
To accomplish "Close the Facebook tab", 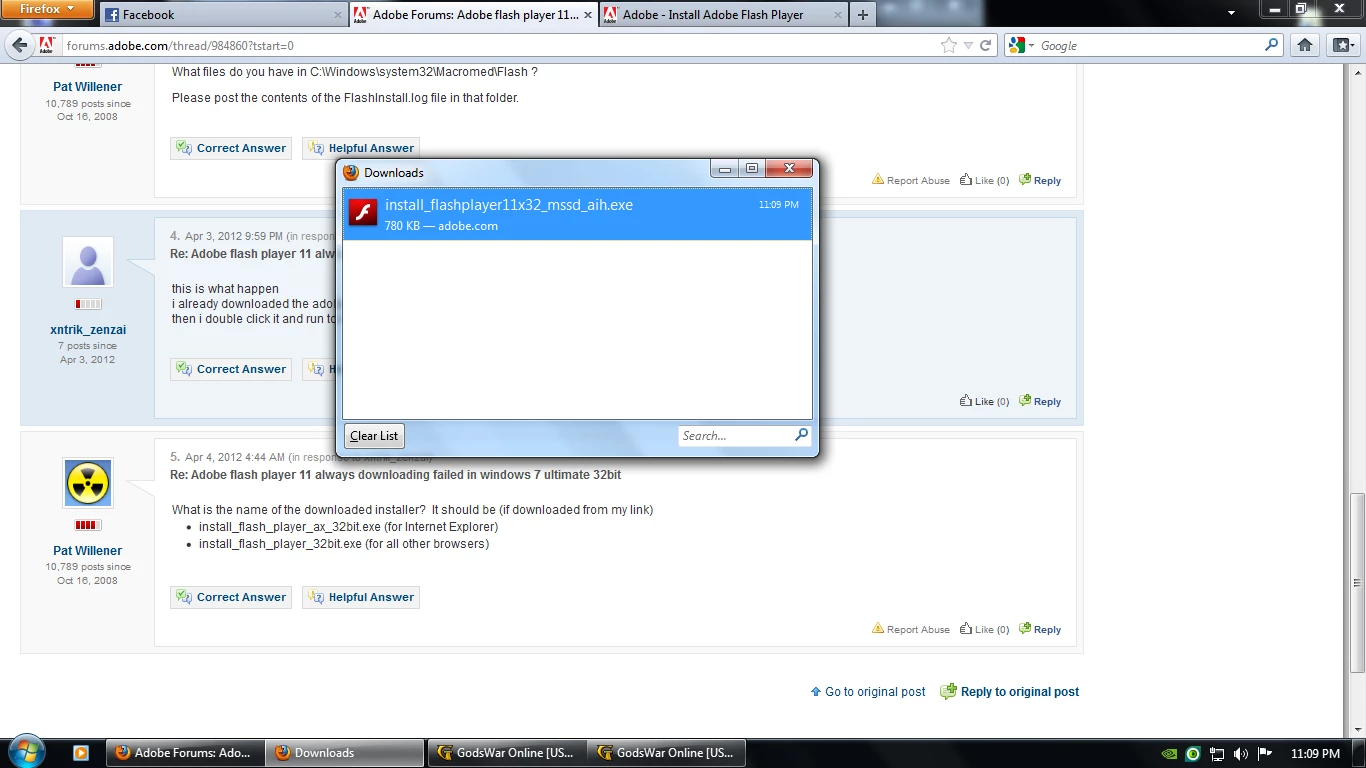I will click(x=337, y=15).
